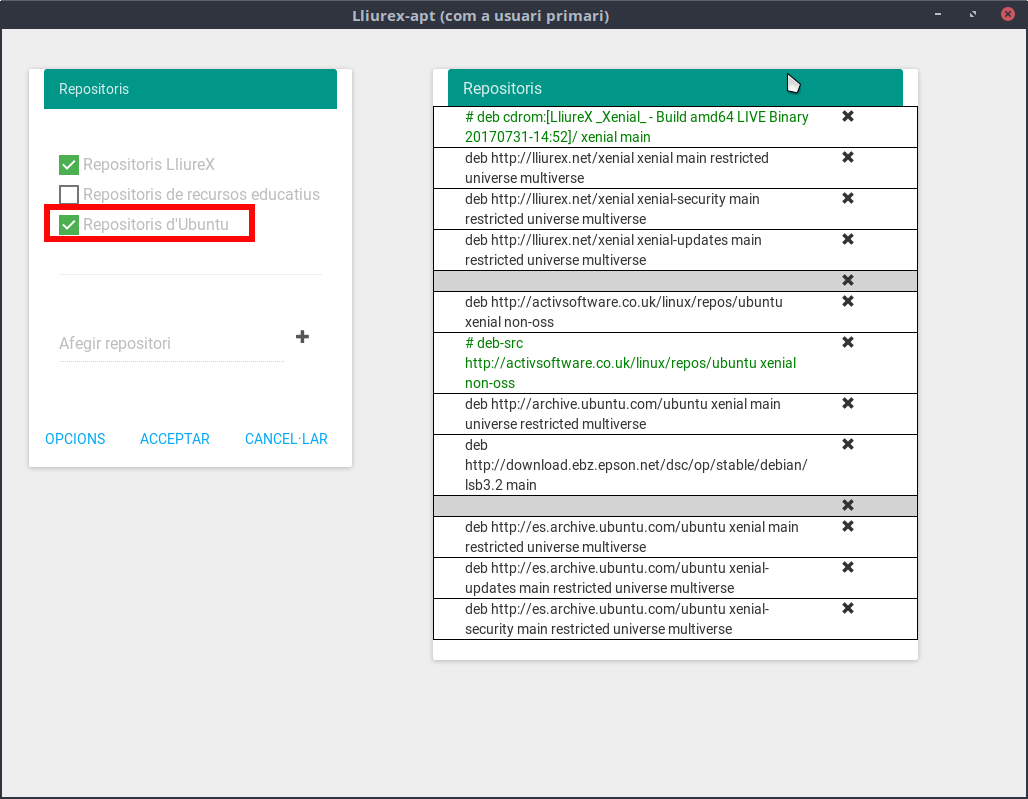Viewport: 1028px width, 799px height.
Task: Remove the cdrom LliureX Xenial repository entry
Action: tap(847, 117)
